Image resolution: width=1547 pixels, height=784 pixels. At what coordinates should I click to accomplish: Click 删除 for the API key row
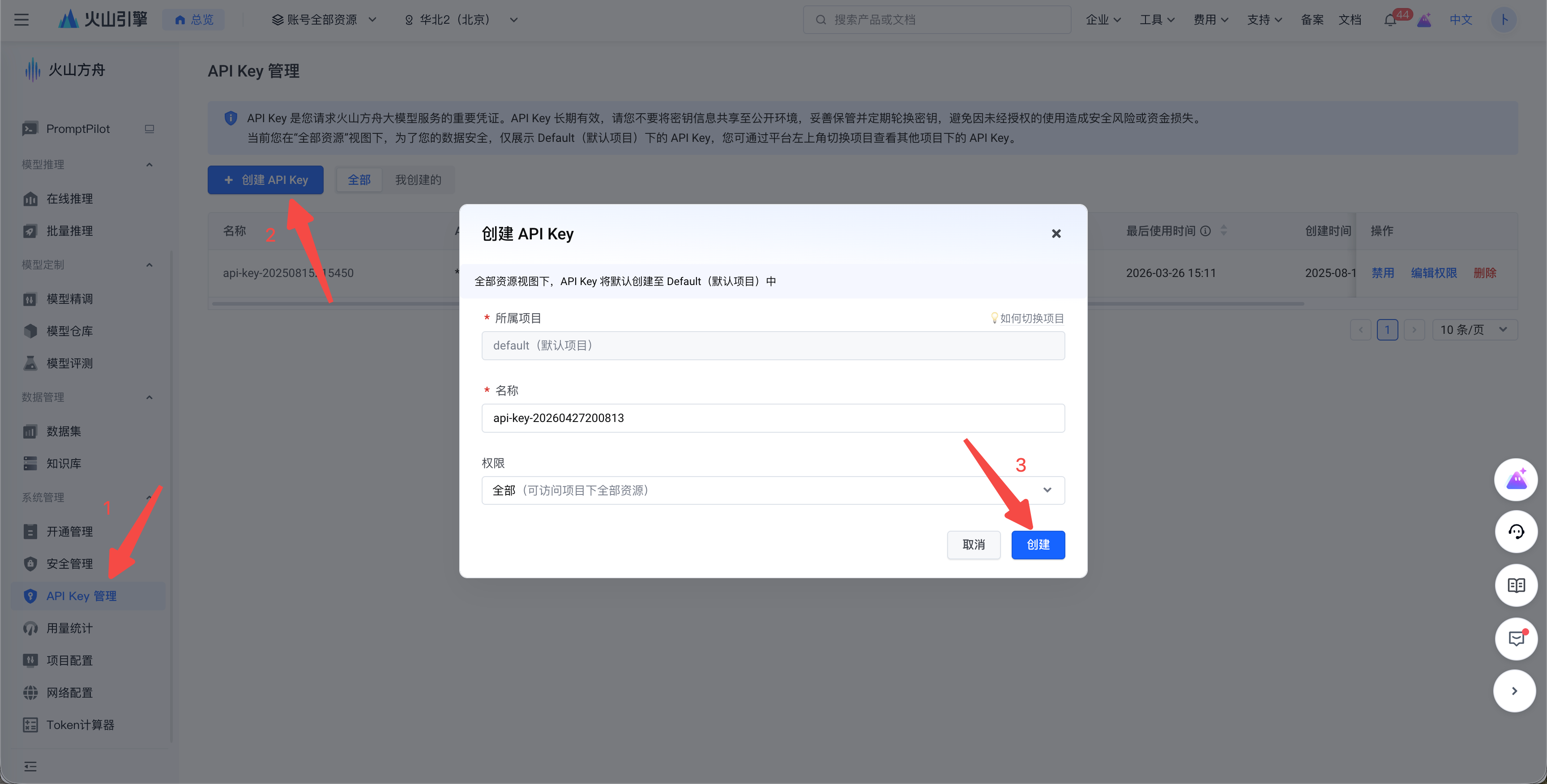tap(1484, 273)
